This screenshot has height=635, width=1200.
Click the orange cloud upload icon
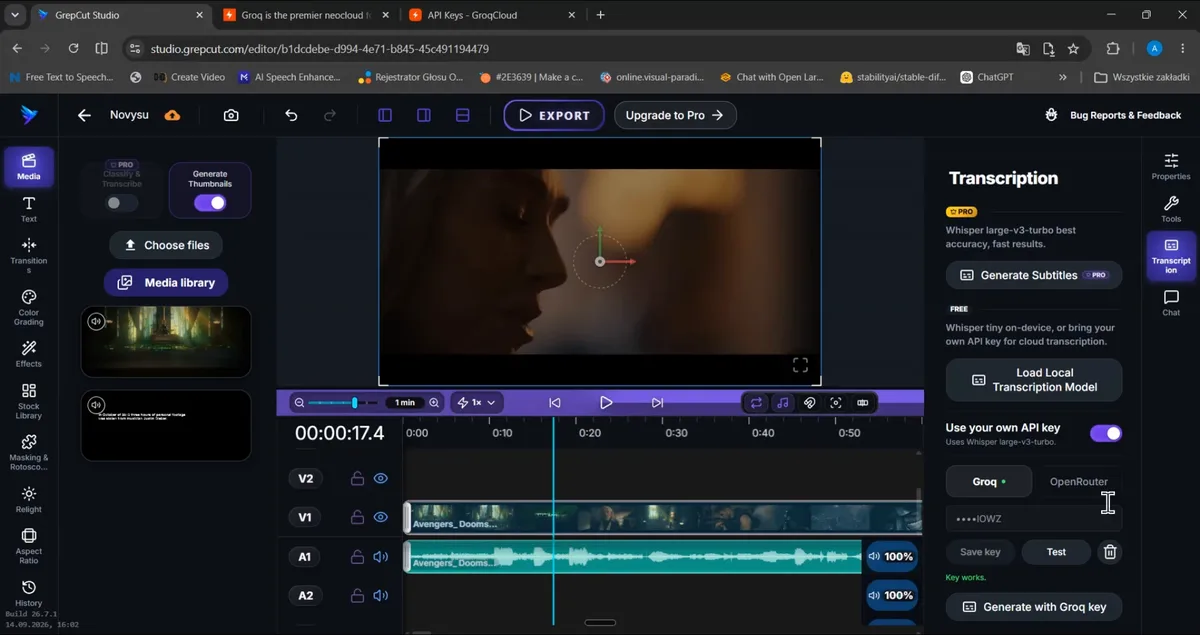(x=172, y=115)
